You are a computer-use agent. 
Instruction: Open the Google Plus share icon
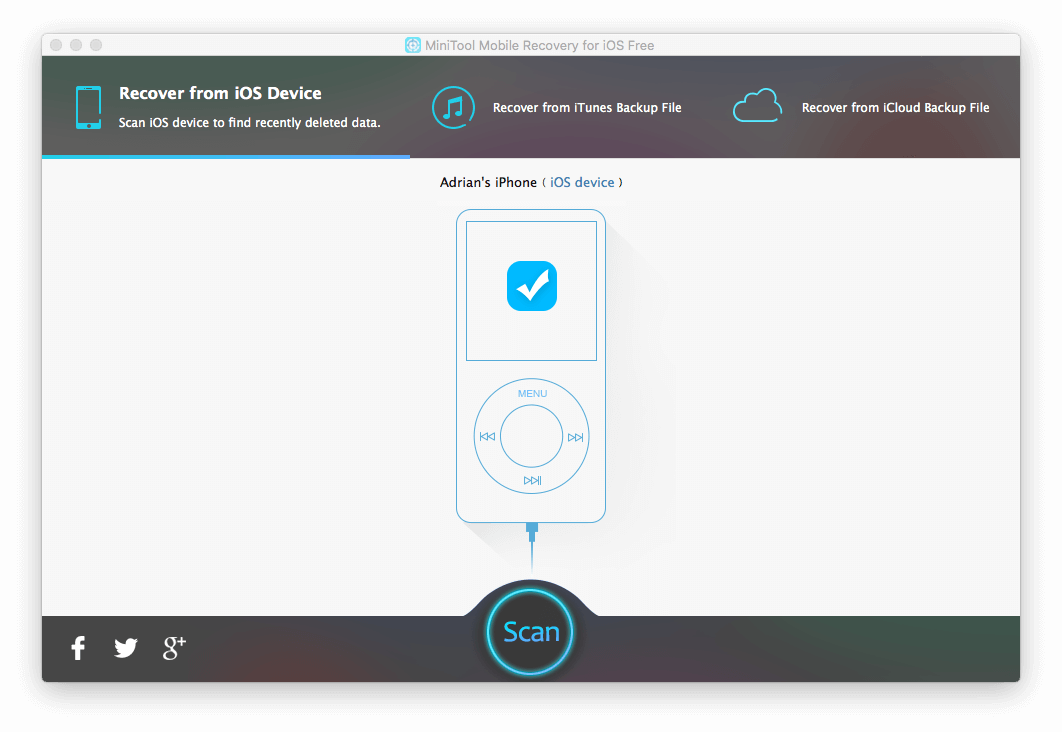(174, 647)
